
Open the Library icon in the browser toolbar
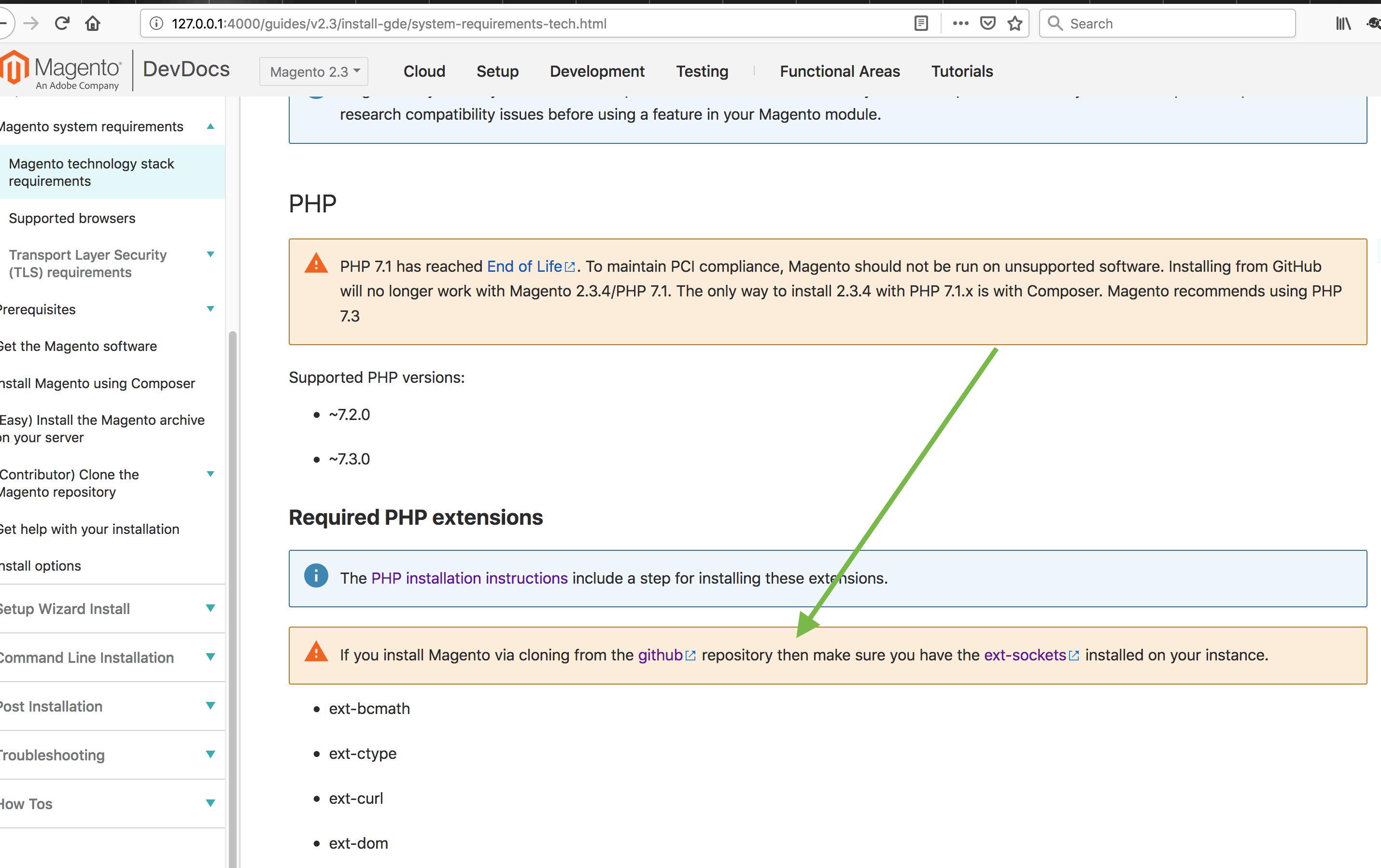point(1343,24)
